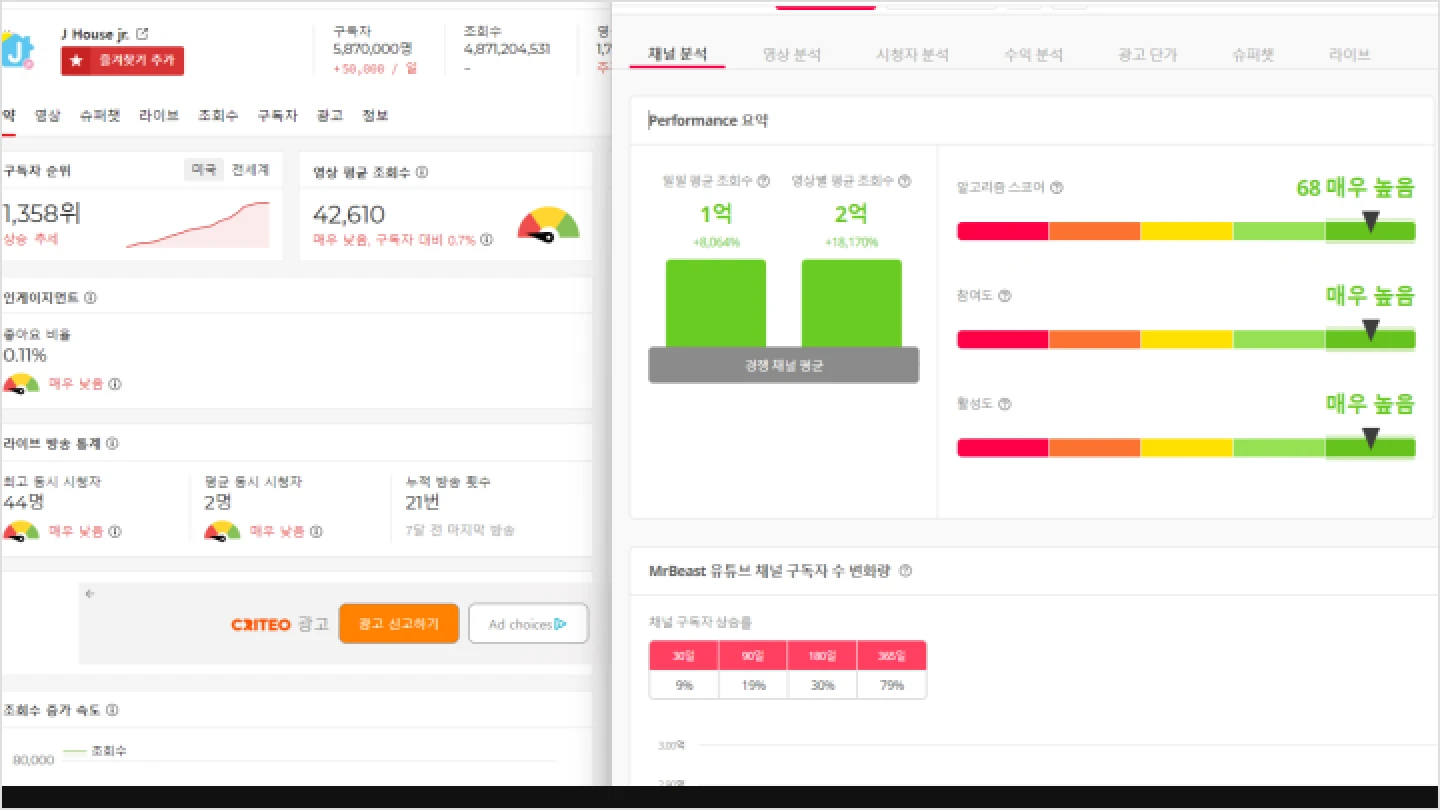
Task: Click the Ad choices button
Action: coord(528,624)
